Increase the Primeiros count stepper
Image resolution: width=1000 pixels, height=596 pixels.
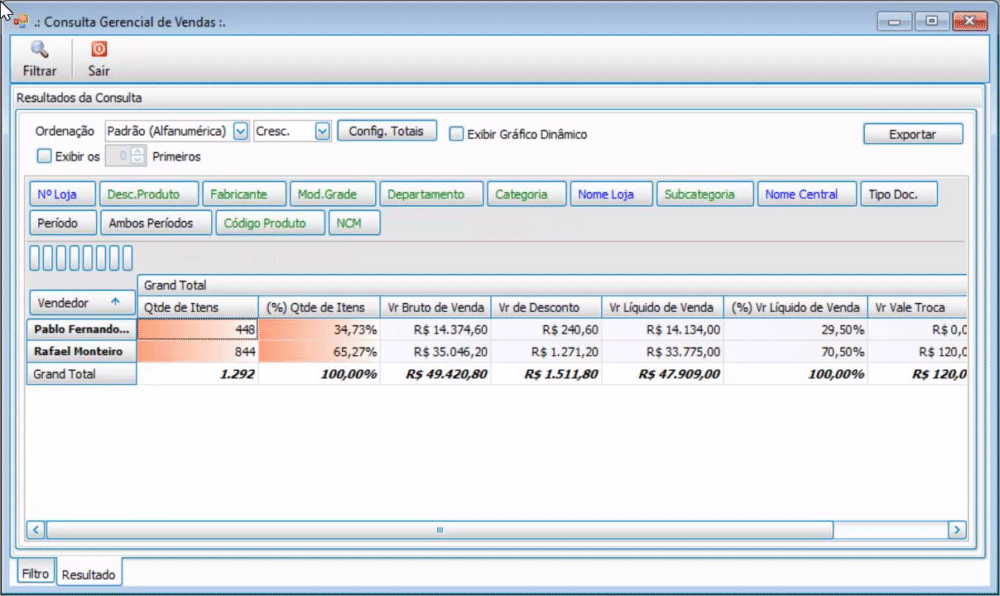point(138,151)
